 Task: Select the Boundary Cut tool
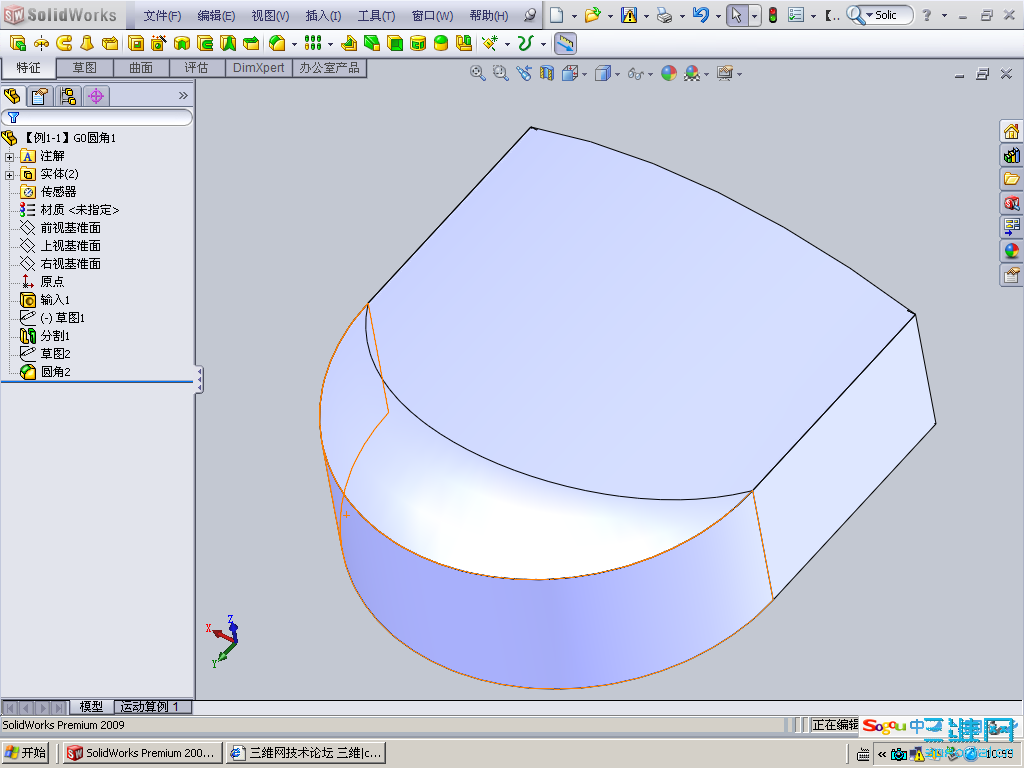click(251, 43)
